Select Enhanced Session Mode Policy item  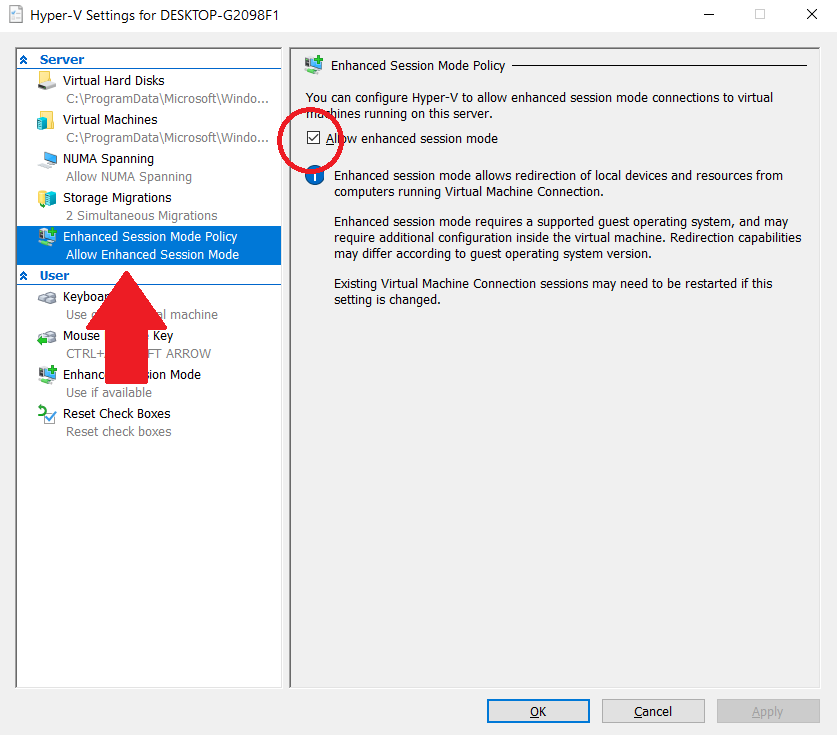pyautogui.click(x=149, y=246)
